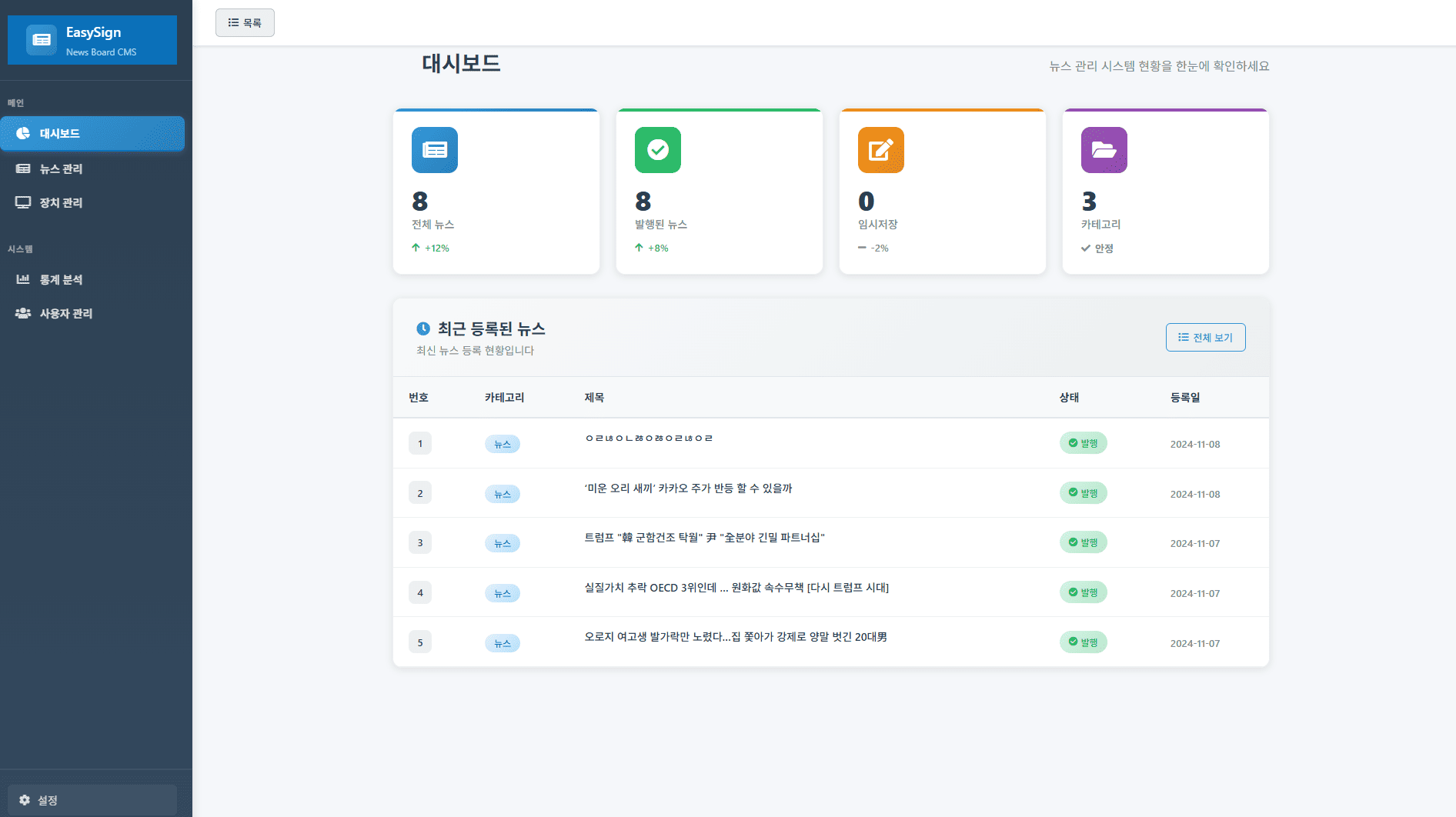Click the clock icon beside 최근 등록된 뉴스

[x=423, y=329]
